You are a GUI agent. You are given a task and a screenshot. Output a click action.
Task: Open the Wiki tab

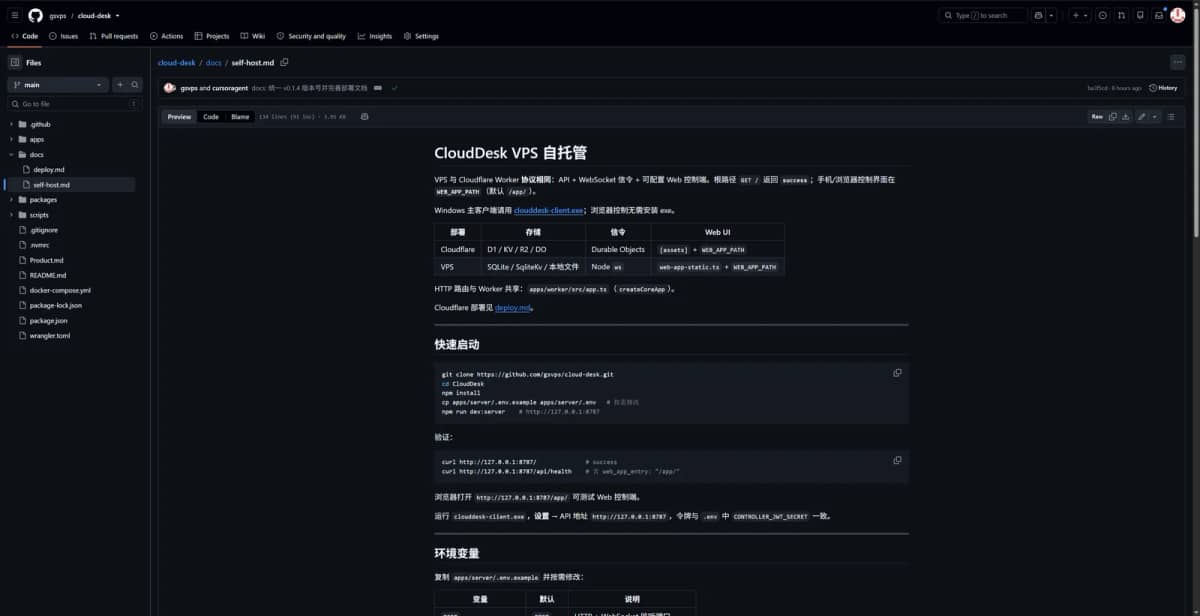253,36
